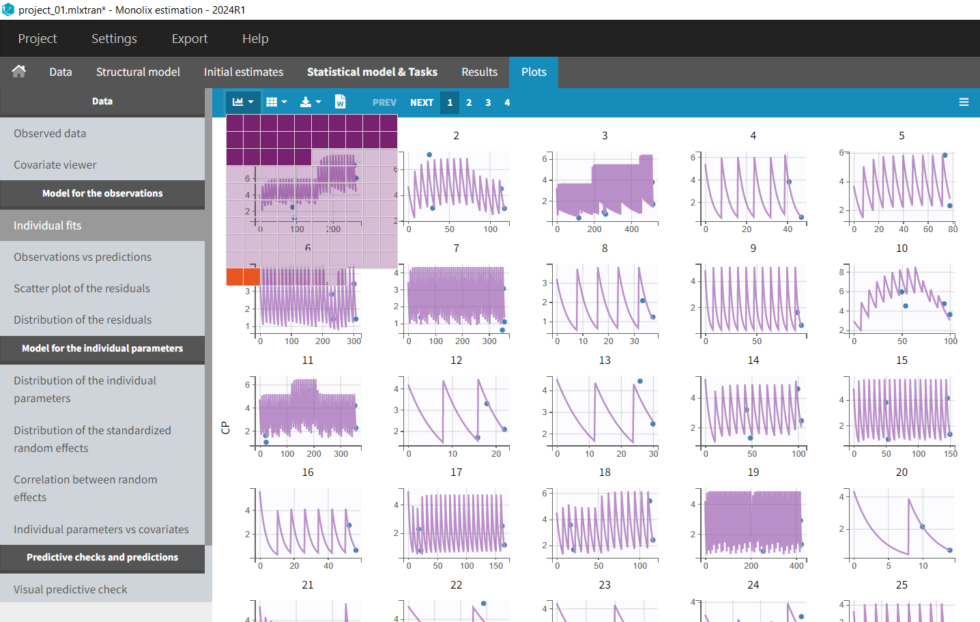This screenshot has height=622, width=980.
Task: Open the Project menu
Action: click(38, 39)
